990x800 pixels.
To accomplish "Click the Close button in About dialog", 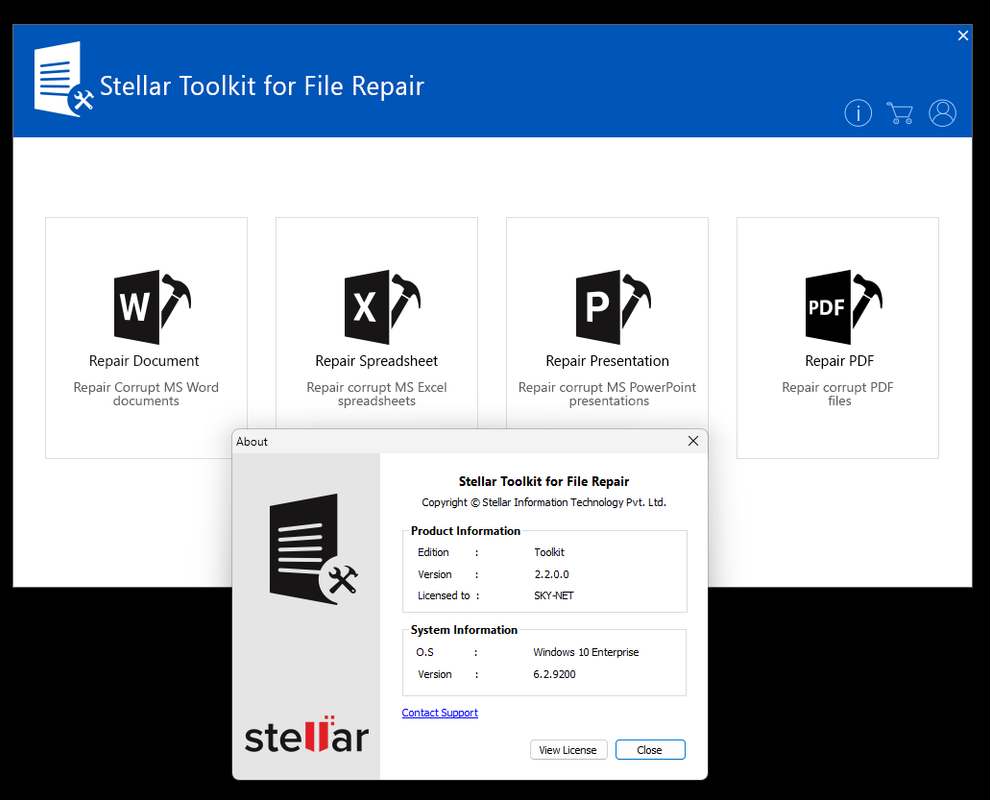I will pos(650,749).
